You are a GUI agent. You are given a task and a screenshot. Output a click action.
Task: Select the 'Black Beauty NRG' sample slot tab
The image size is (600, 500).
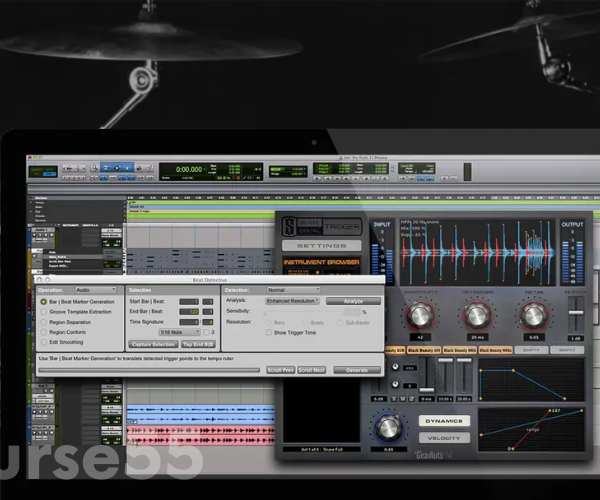460,350
